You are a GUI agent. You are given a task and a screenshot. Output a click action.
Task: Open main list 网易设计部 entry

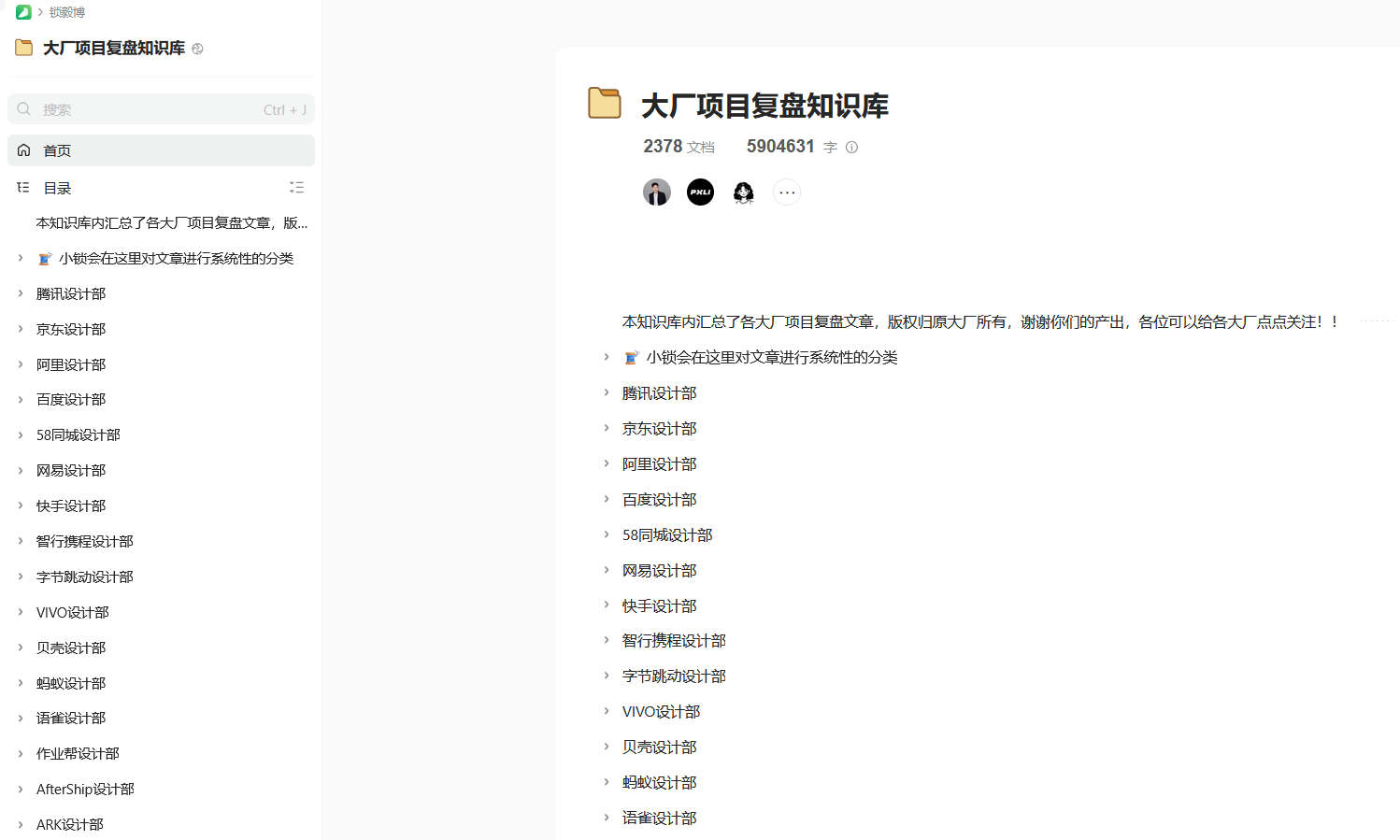click(x=660, y=571)
